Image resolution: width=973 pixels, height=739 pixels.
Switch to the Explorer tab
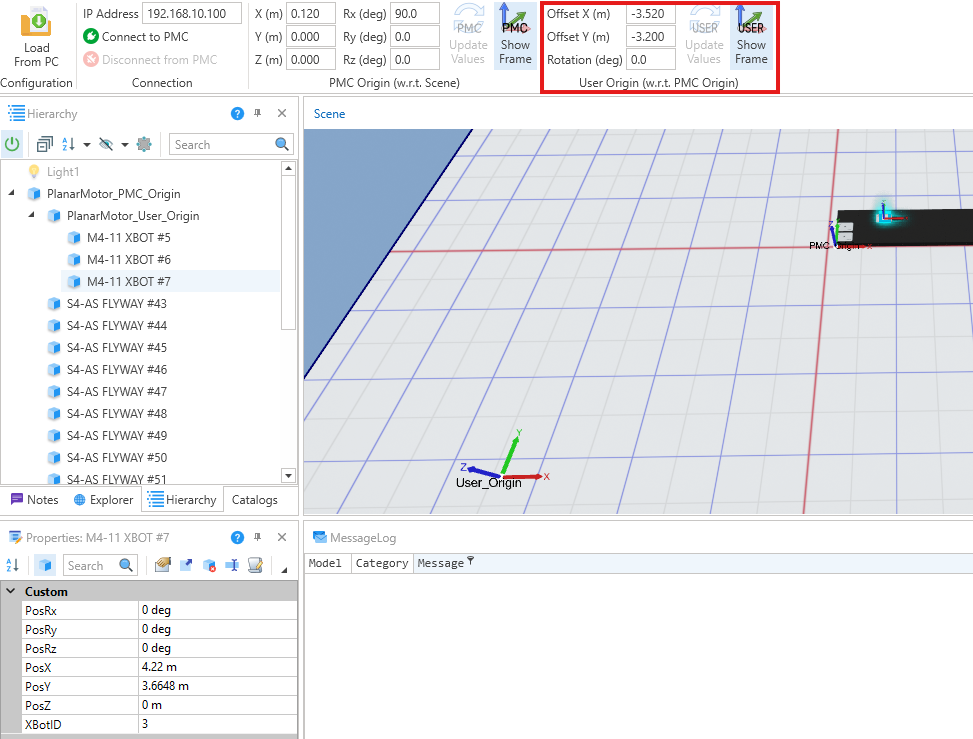[103, 499]
